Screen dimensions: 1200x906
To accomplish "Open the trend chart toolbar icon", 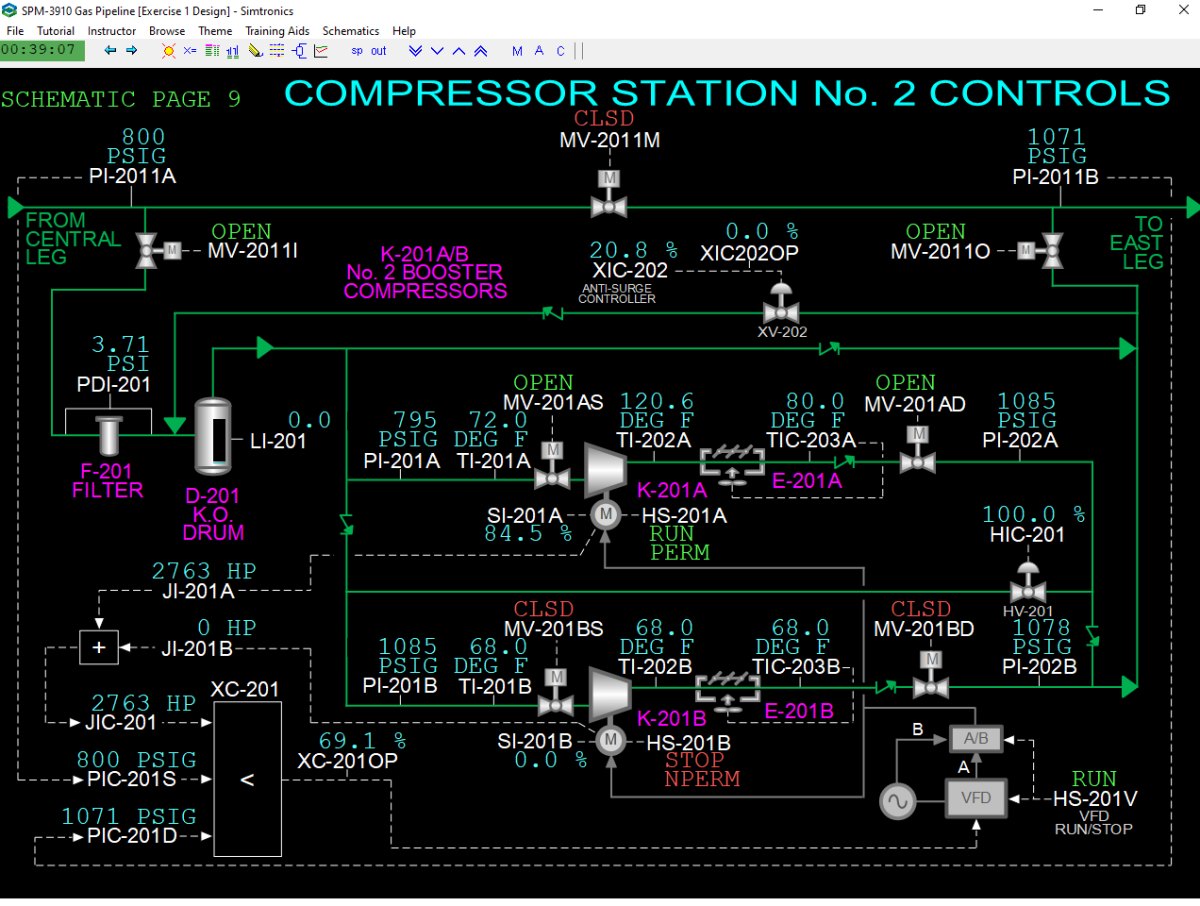I will [x=321, y=50].
